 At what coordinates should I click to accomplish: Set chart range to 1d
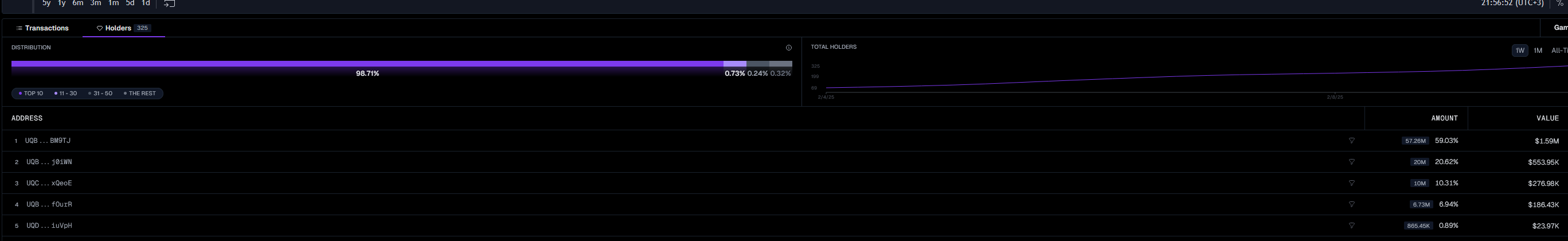[x=146, y=3]
